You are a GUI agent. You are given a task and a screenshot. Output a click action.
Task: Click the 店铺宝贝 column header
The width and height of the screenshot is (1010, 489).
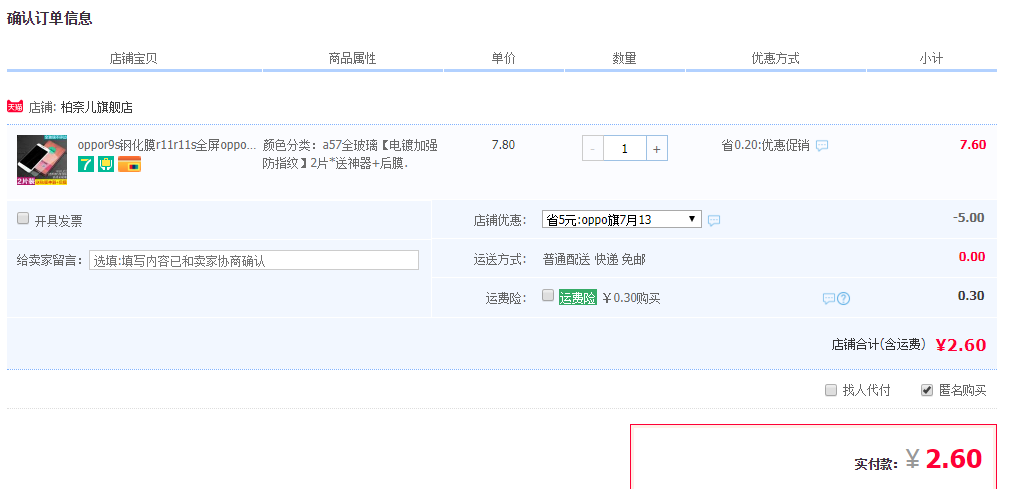click(133, 59)
